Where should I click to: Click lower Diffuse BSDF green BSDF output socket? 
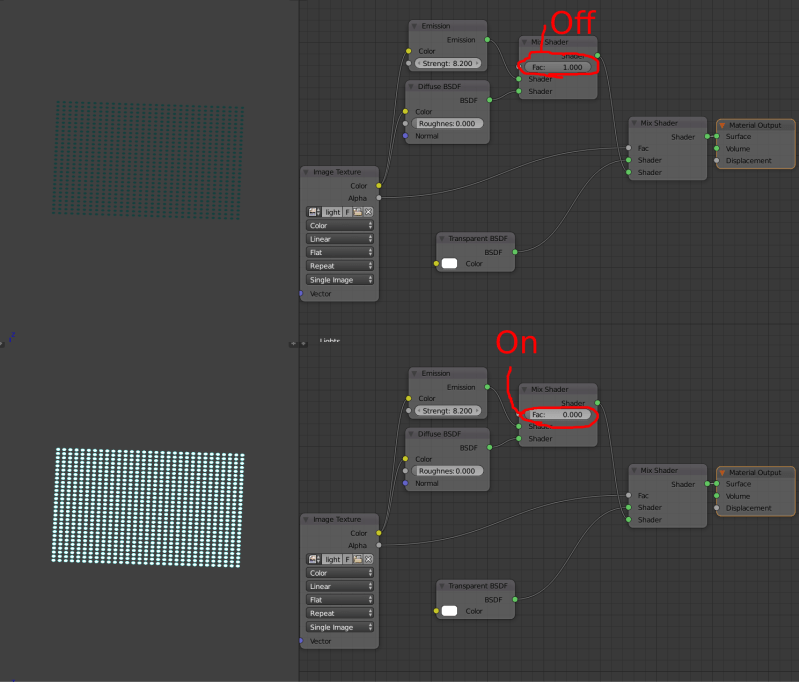(490, 447)
